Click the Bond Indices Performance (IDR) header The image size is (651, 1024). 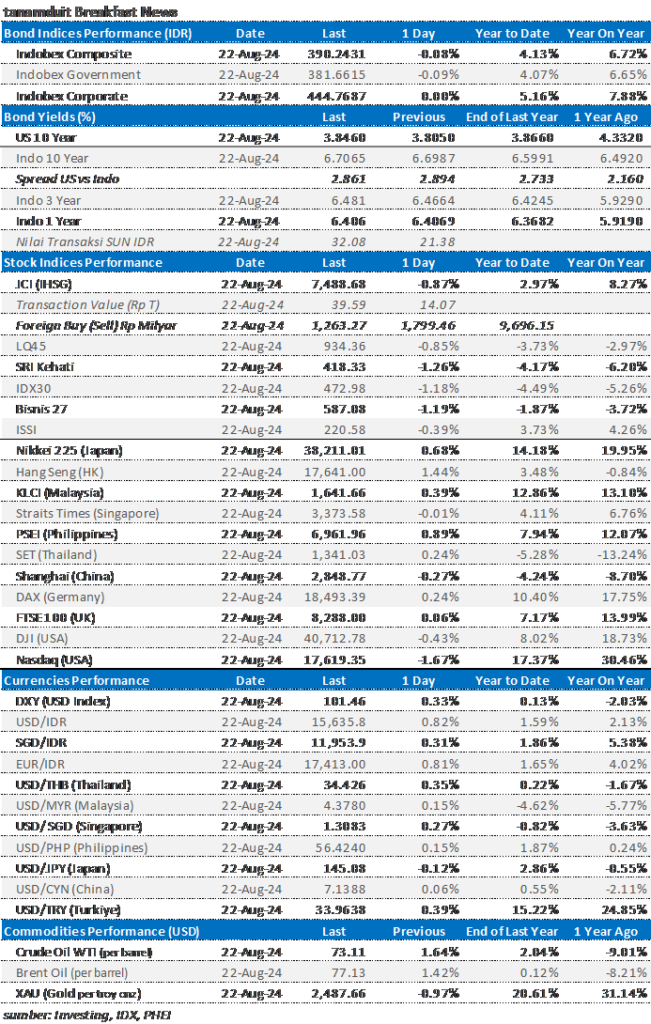96,33
